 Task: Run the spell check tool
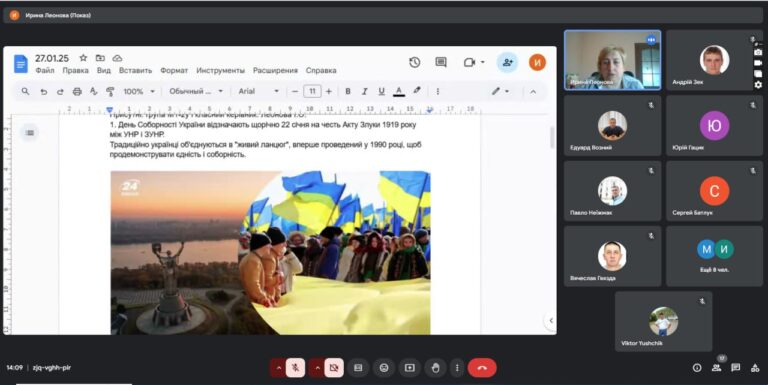tap(94, 91)
